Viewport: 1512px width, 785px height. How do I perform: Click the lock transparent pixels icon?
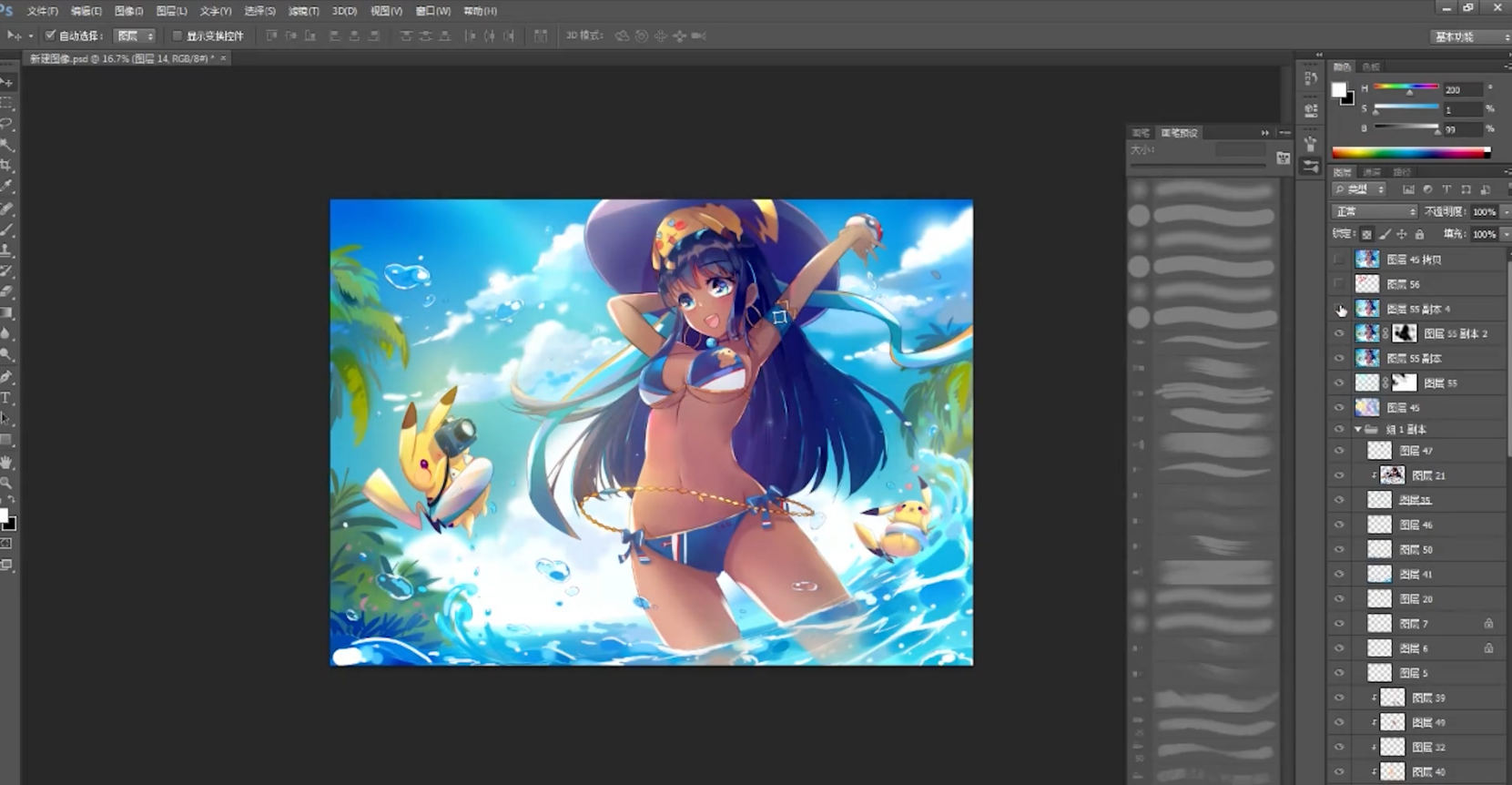pyautogui.click(x=1366, y=235)
